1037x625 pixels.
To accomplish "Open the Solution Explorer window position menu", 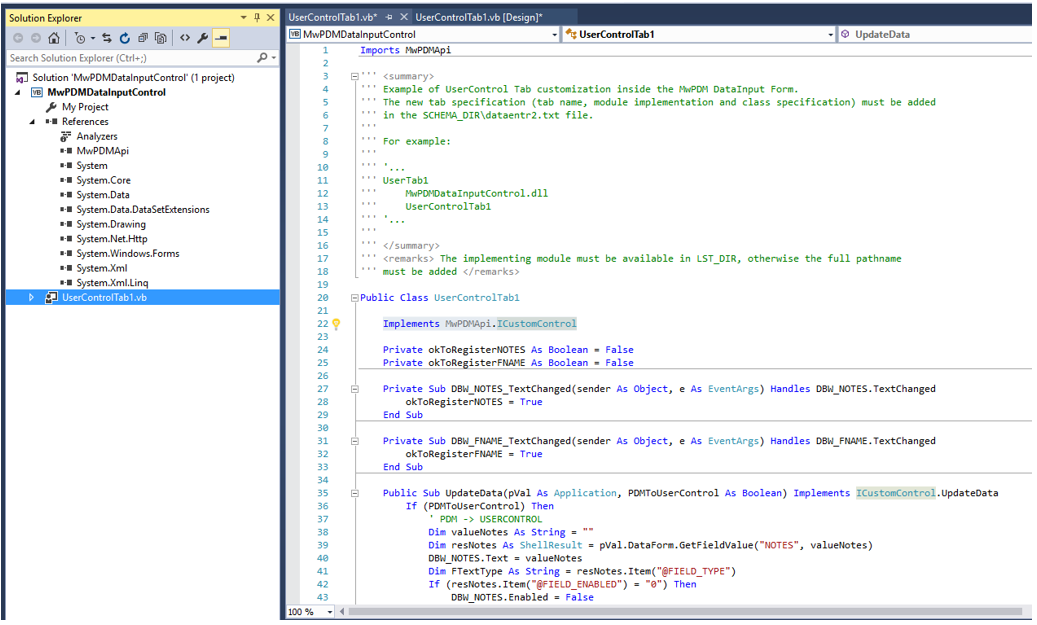I will click(x=243, y=18).
